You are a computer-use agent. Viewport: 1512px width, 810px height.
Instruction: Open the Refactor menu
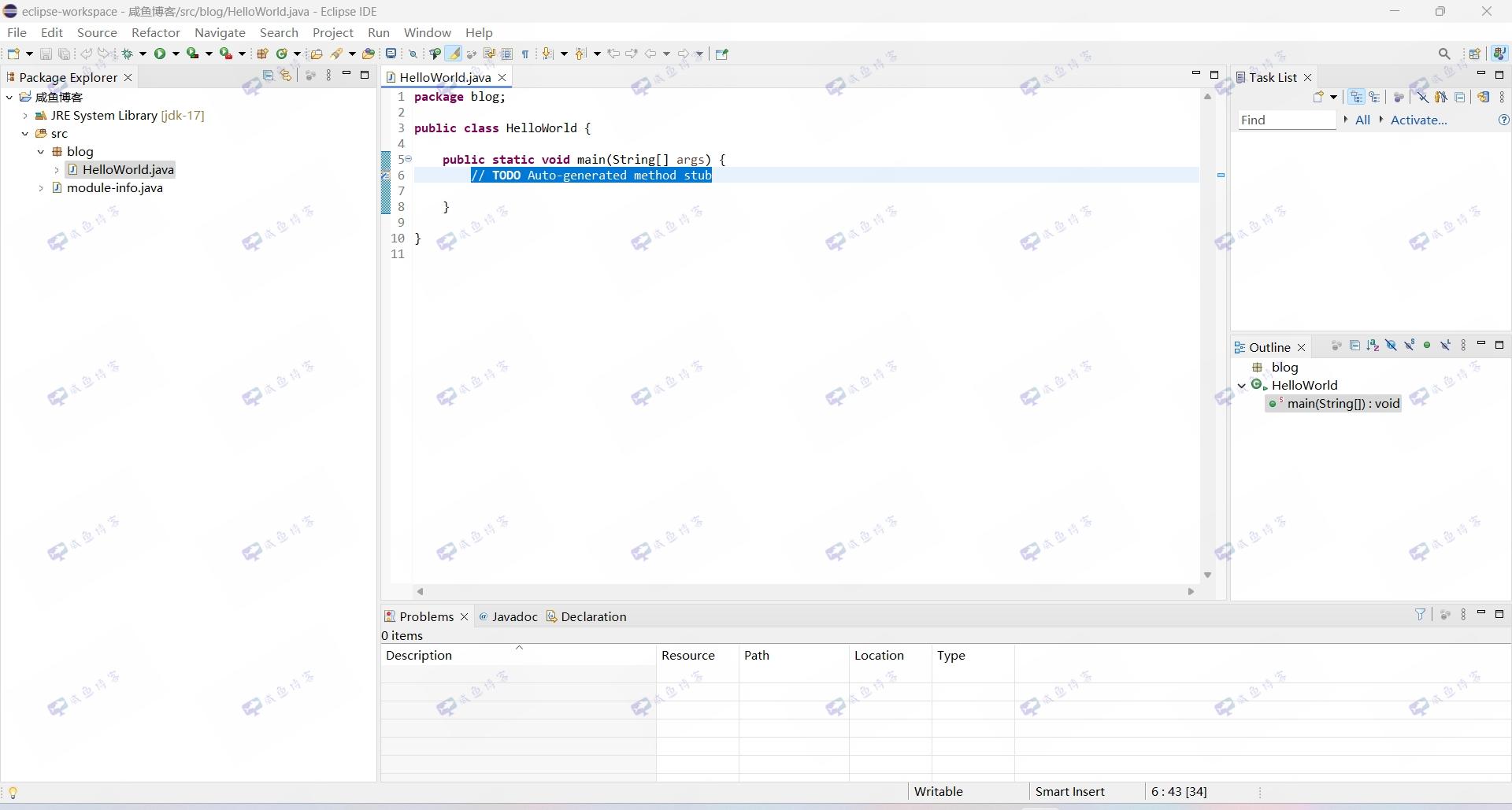click(x=156, y=32)
